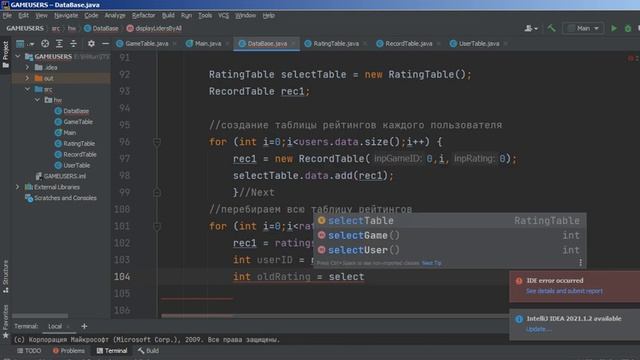The image size is (640, 360).
Task: Select GAMEUSERS.iml file in tree
Action: [x=60, y=176]
